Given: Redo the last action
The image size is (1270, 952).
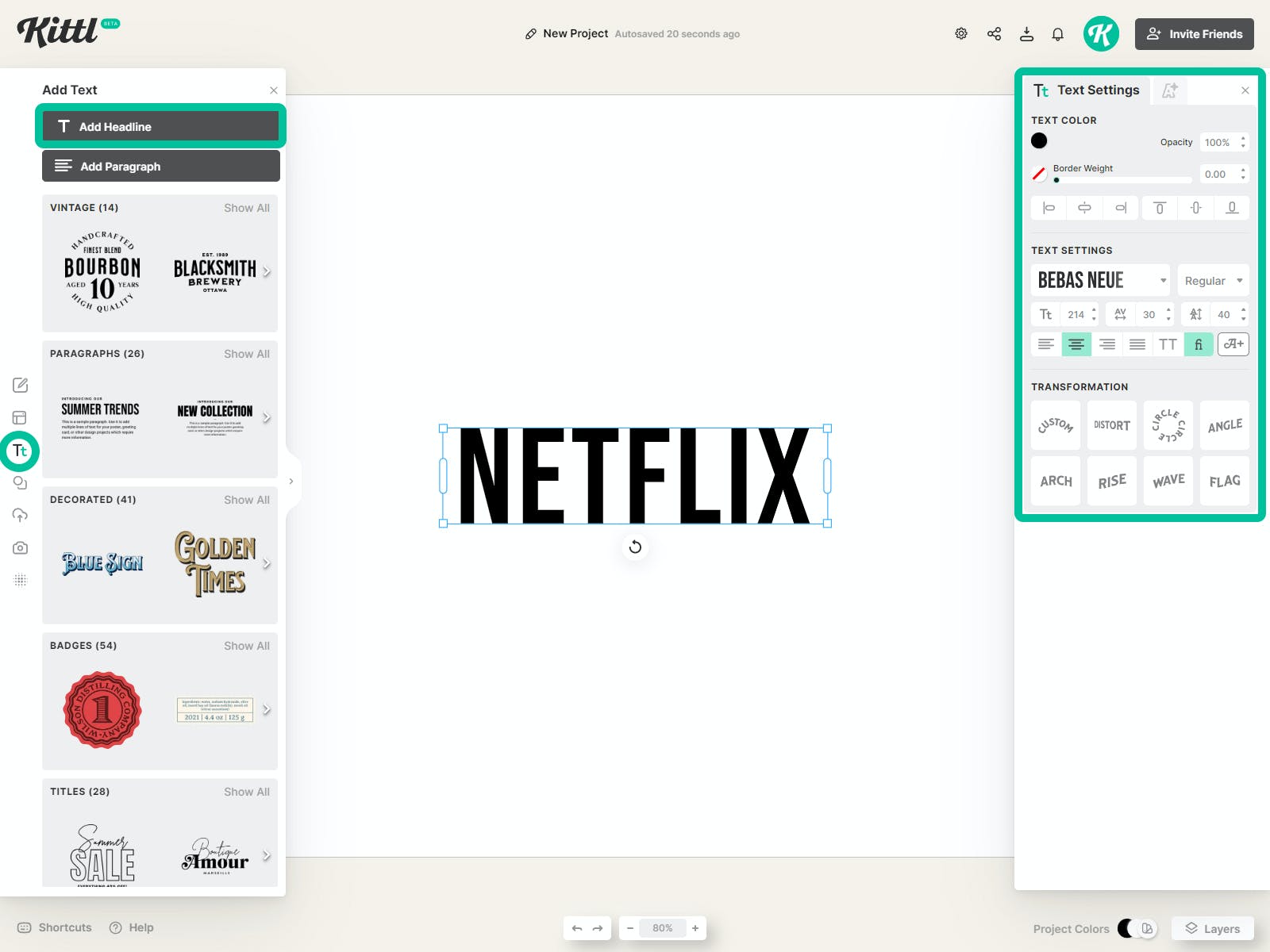Looking at the screenshot, I should point(598,928).
